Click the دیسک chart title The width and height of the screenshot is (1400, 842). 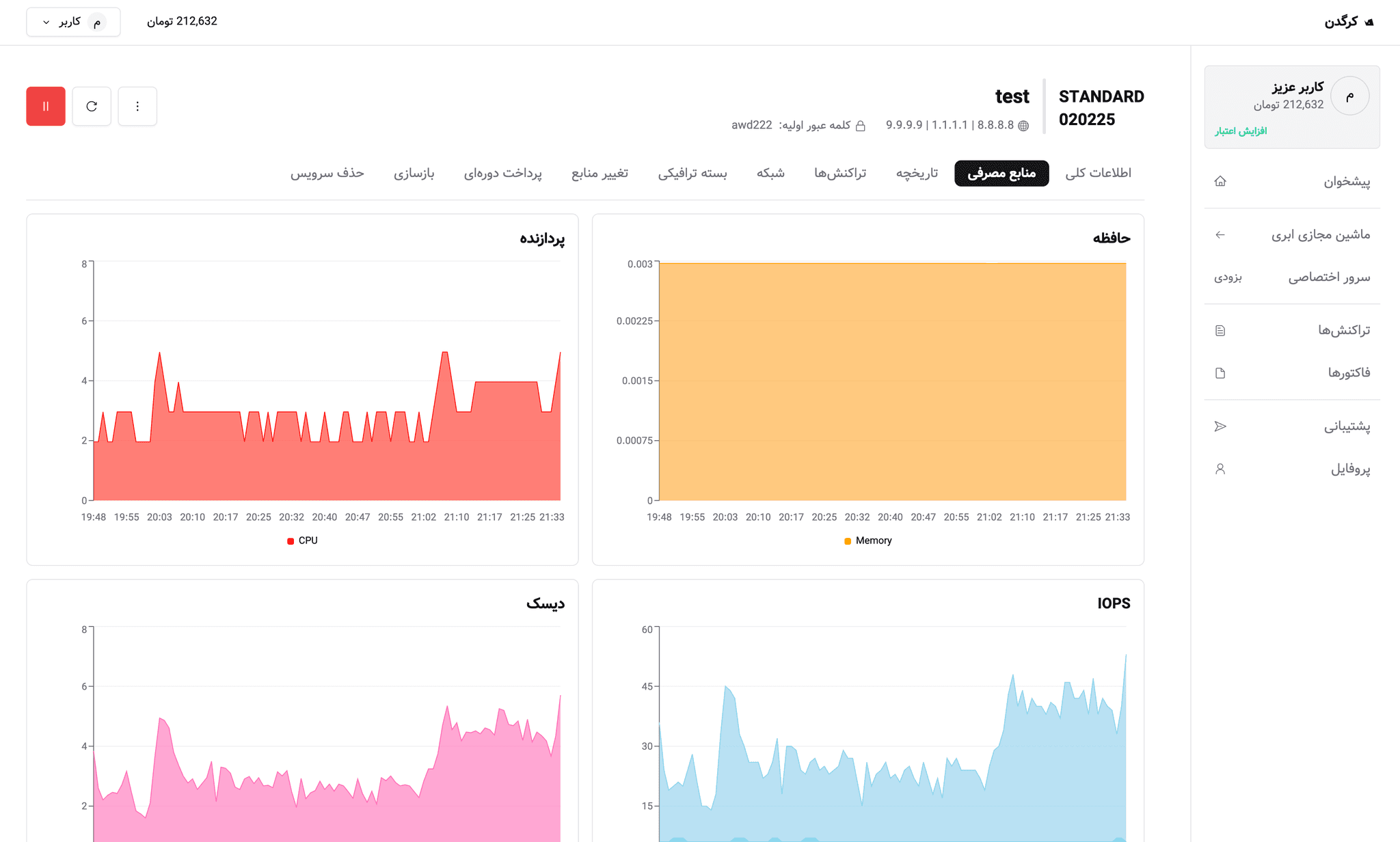(x=546, y=603)
